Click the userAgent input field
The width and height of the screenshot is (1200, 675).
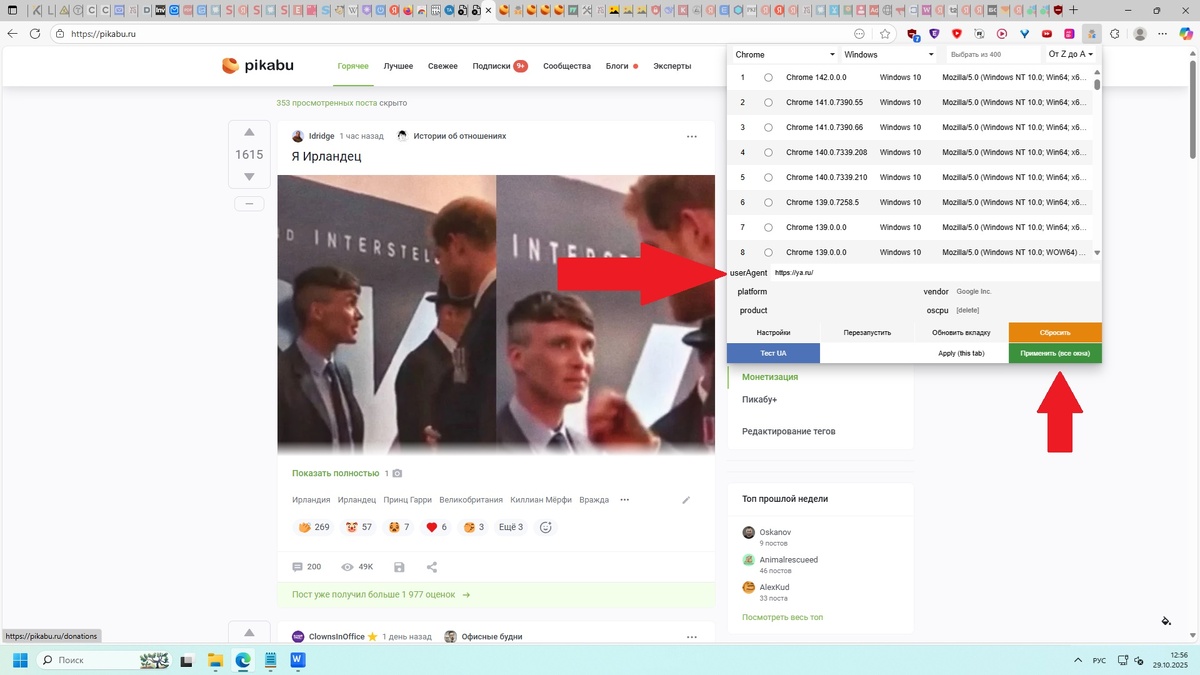click(935, 272)
